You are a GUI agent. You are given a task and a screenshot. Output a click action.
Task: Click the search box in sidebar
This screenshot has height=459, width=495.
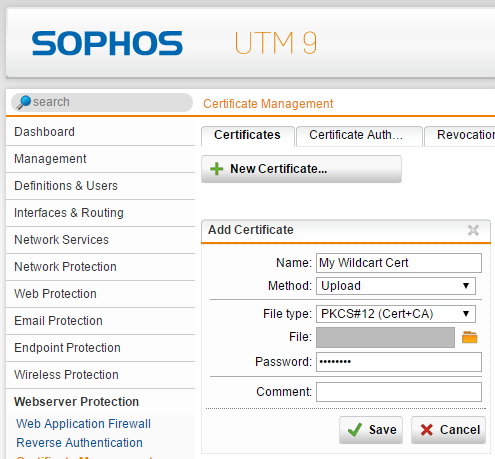(x=102, y=102)
